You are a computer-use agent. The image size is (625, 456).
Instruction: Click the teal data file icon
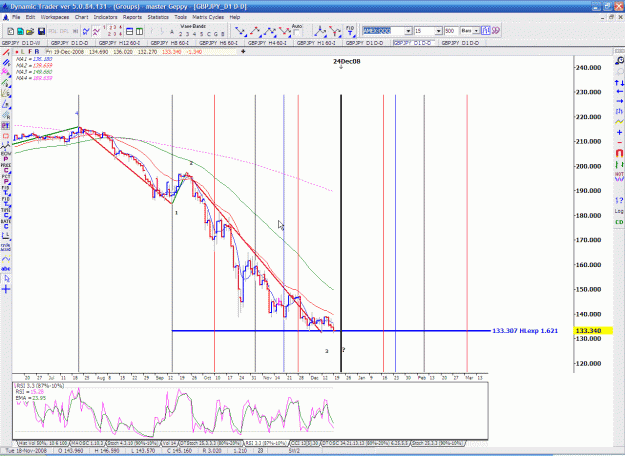pyautogui.click(x=20, y=31)
